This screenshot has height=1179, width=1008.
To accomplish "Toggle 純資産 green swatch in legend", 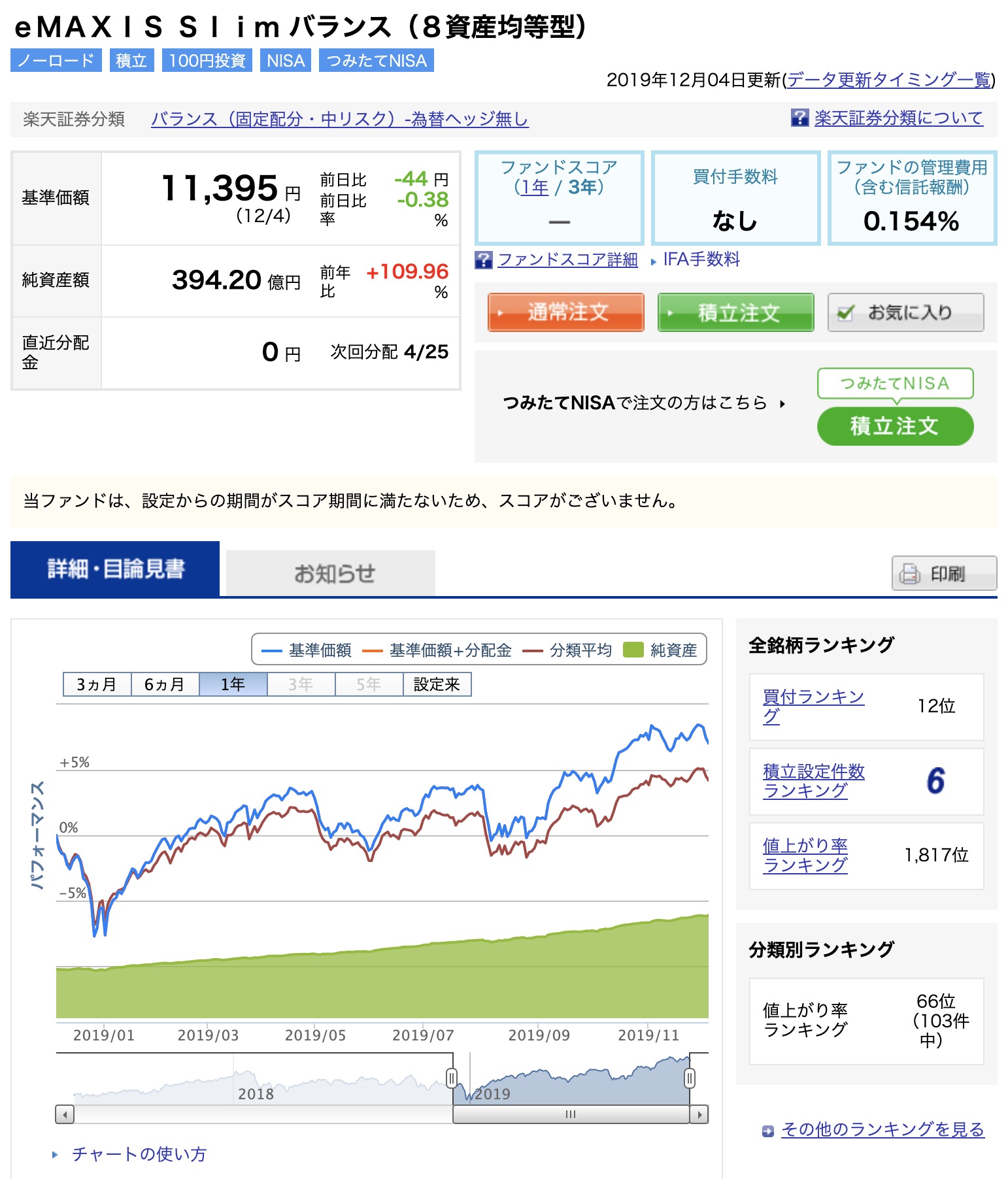I will 633,650.
